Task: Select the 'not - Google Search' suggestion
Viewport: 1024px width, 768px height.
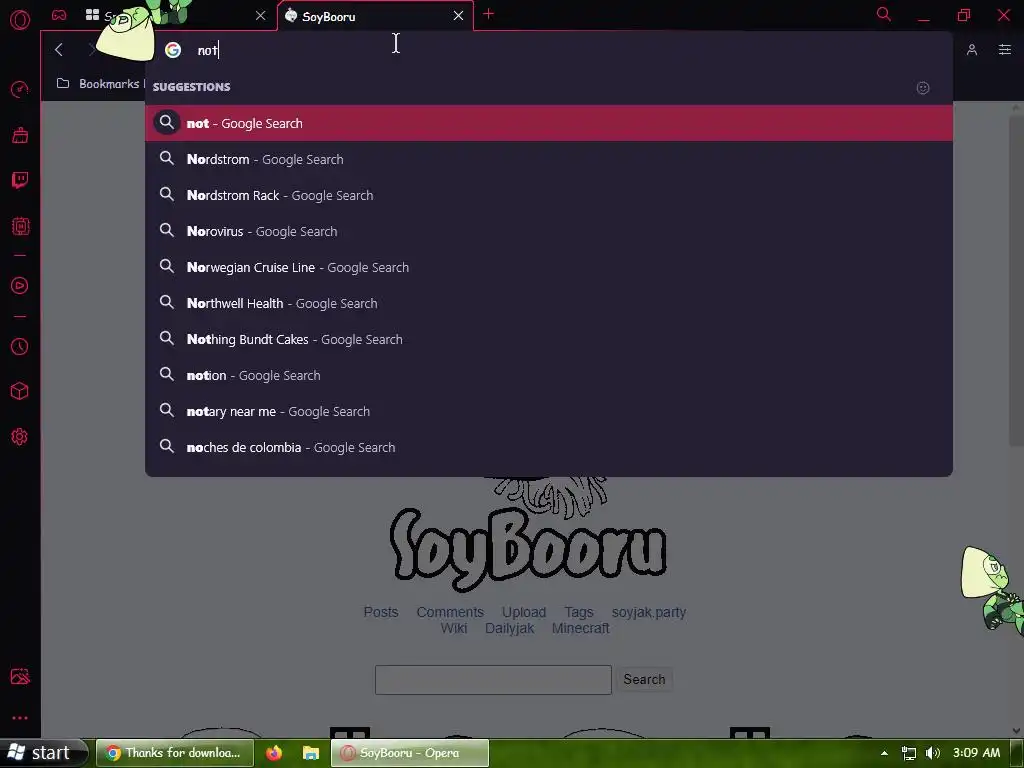Action: coord(549,123)
